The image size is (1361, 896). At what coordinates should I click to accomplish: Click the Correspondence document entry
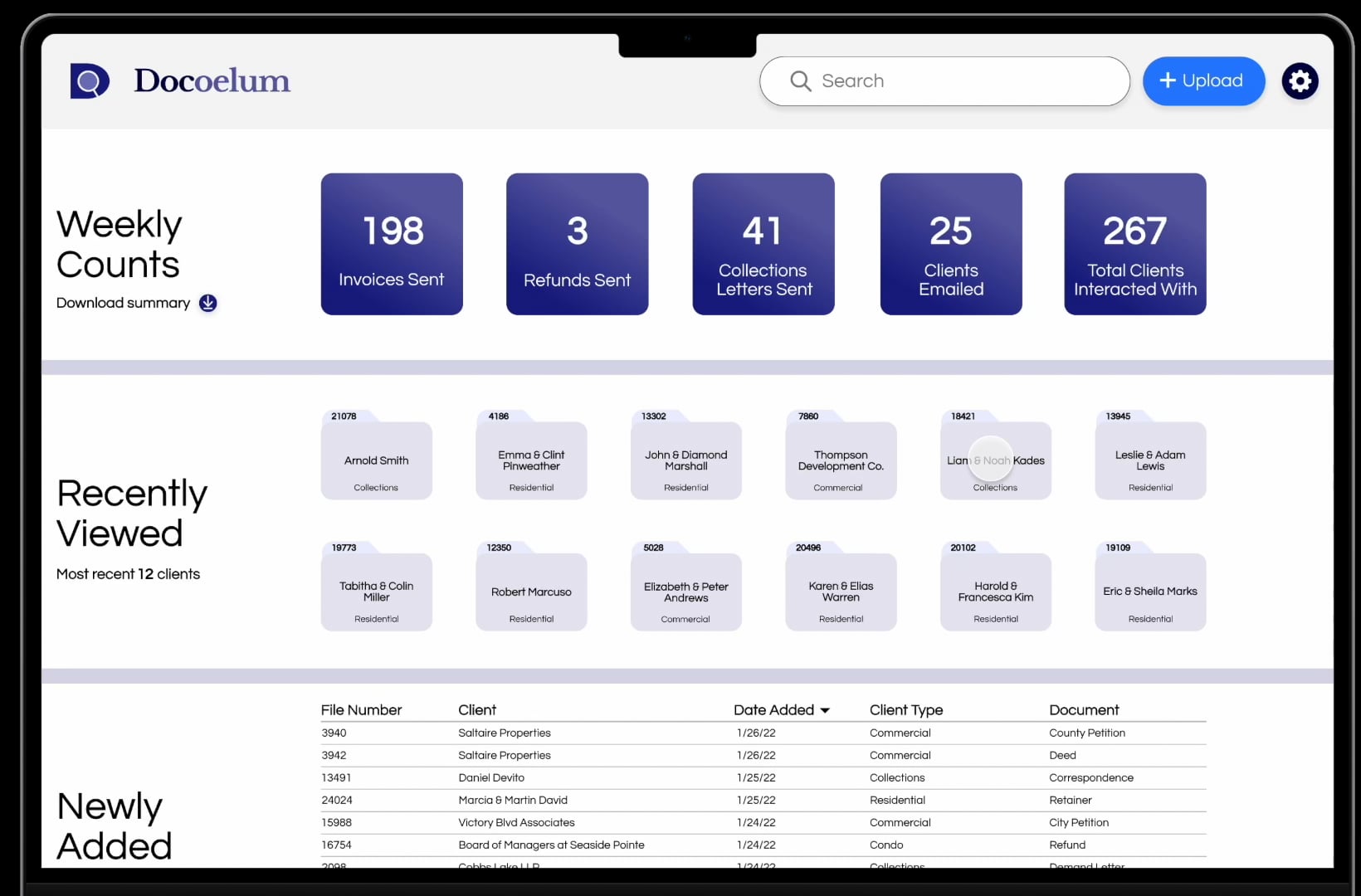point(1091,778)
